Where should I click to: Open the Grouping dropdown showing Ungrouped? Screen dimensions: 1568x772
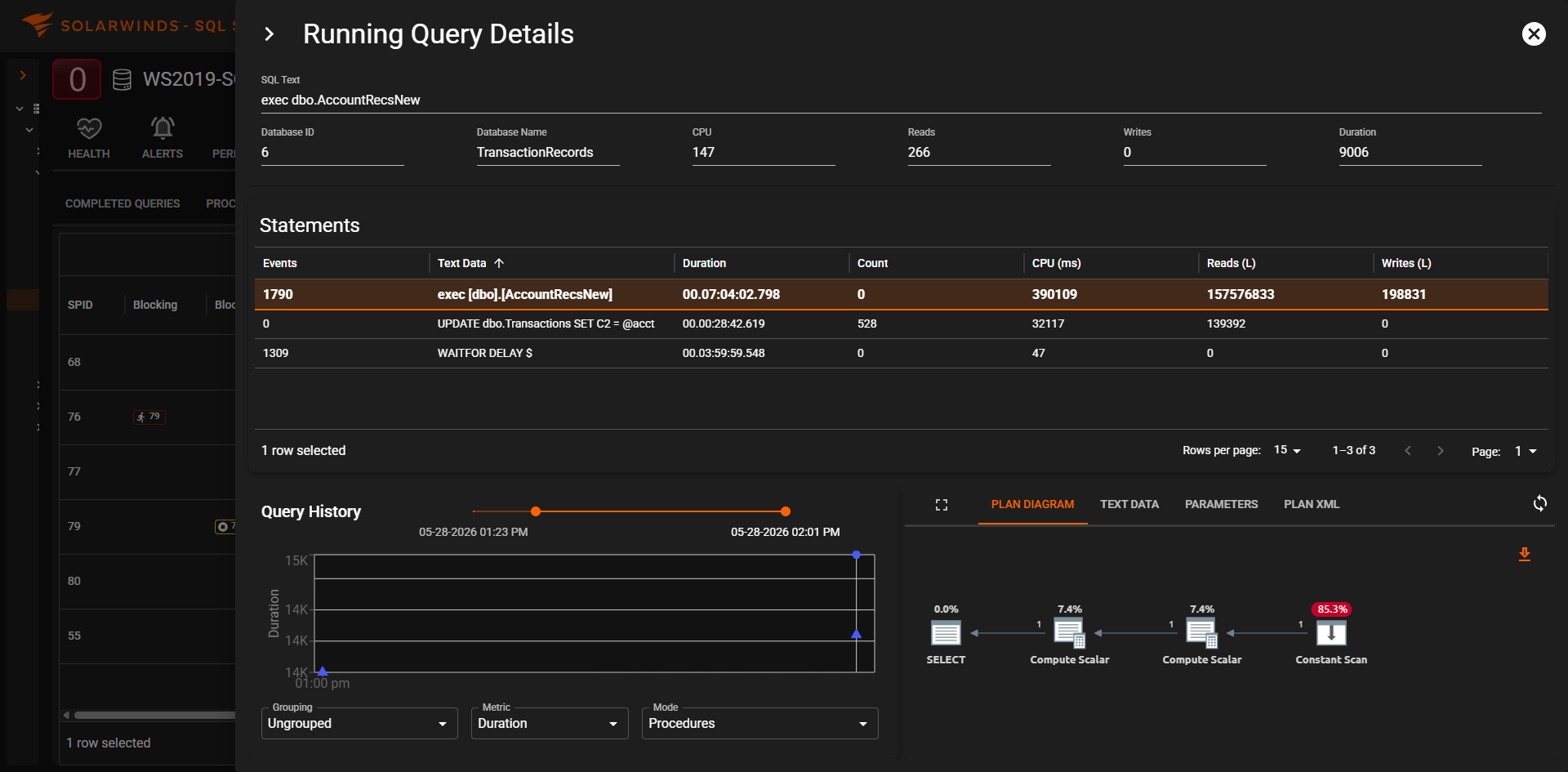click(359, 724)
